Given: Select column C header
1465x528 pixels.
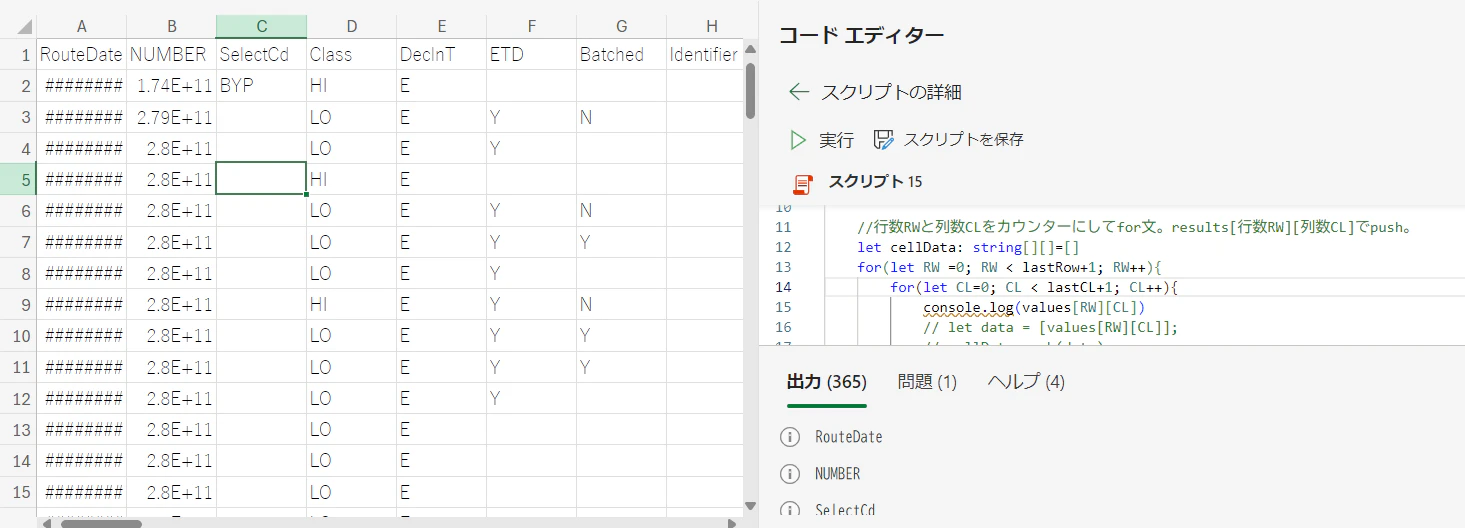Looking at the screenshot, I should tap(261, 27).
